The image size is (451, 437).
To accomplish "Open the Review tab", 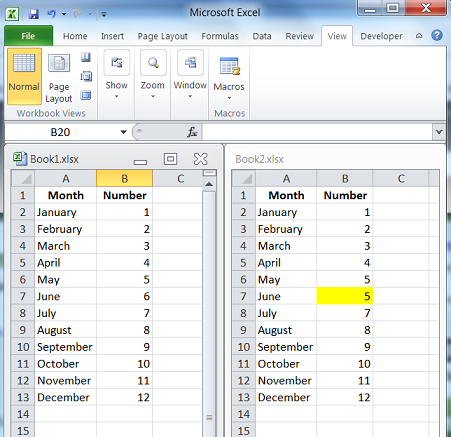I will [x=299, y=36].
